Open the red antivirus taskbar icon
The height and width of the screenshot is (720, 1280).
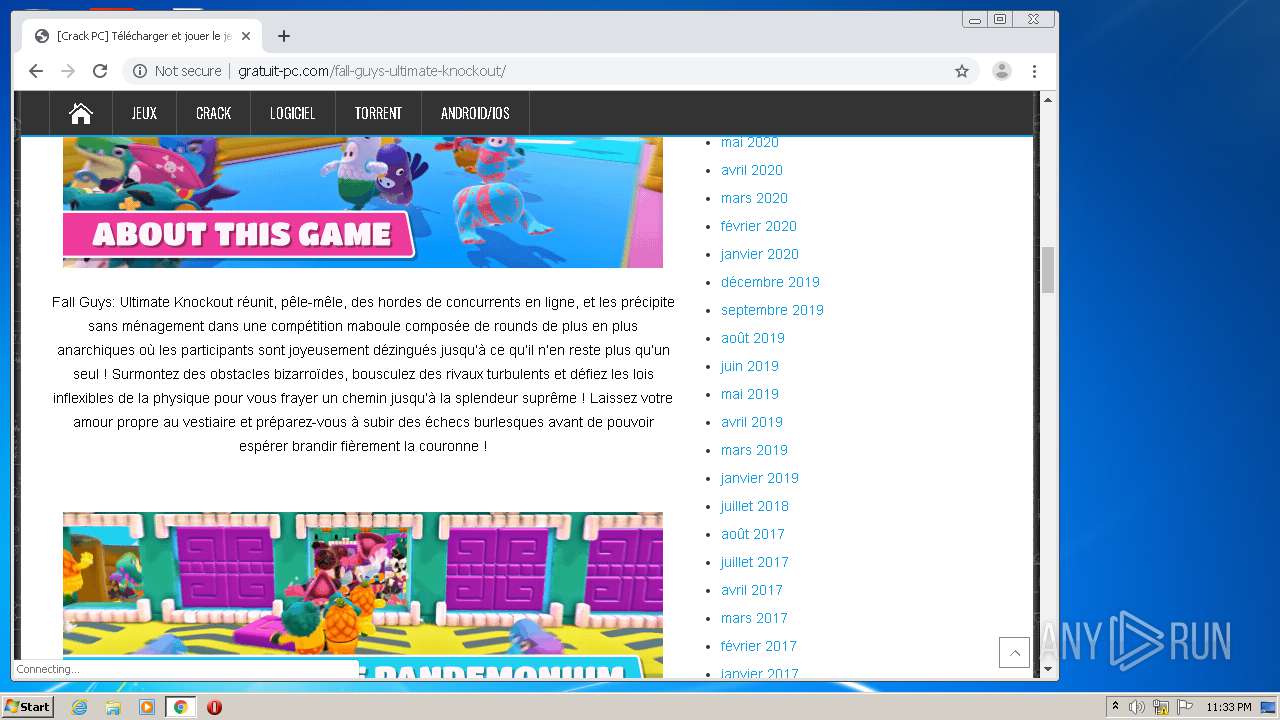click(x=214, y=707)
